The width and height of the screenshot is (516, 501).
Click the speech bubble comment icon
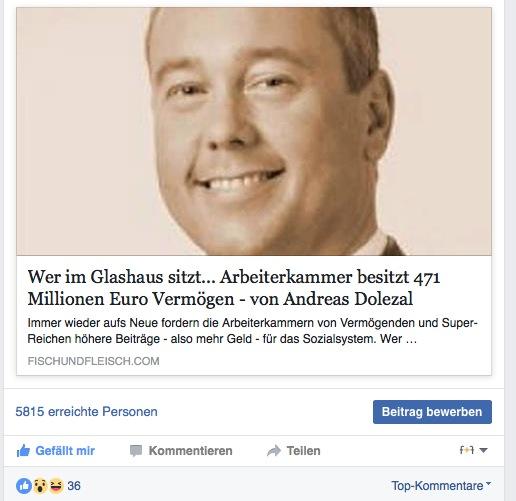[136, 451]
